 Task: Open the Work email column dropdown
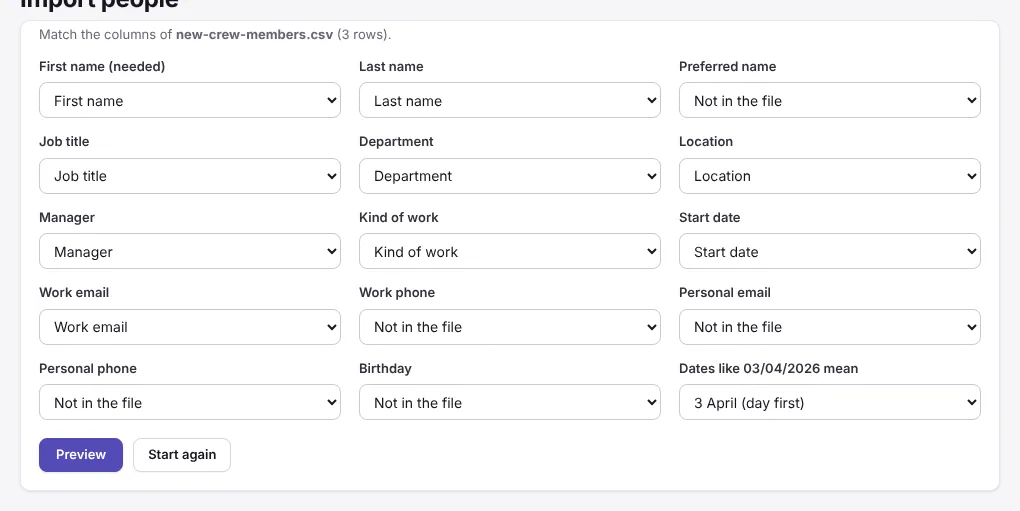click(190, 327)
